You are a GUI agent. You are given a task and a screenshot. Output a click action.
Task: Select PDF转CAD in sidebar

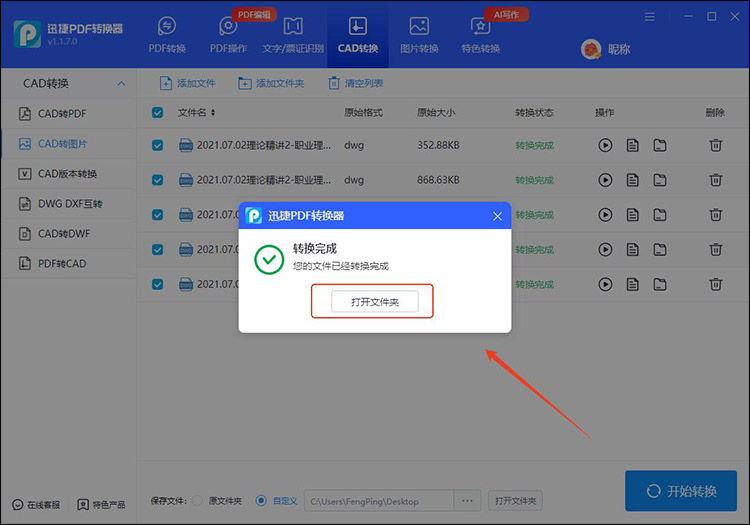coord(69,263)
